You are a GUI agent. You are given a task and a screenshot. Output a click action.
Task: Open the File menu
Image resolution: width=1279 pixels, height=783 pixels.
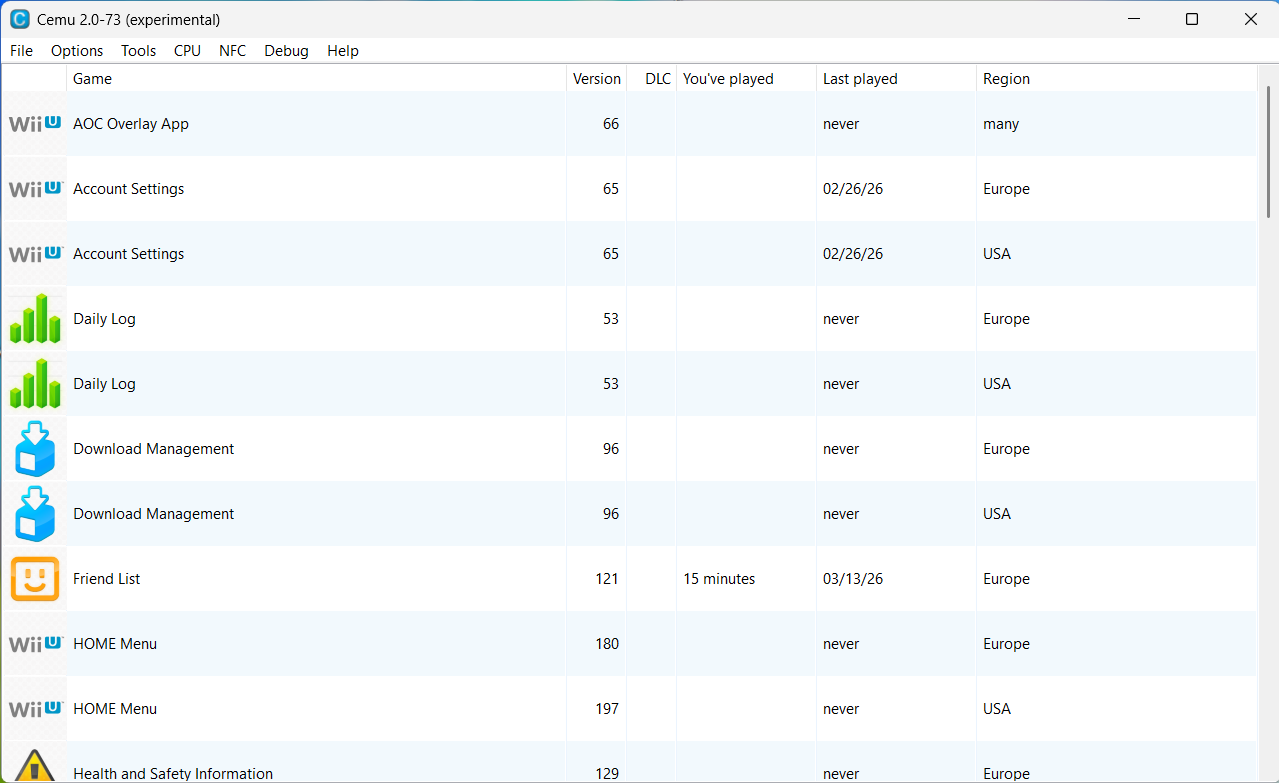(21, 51)
